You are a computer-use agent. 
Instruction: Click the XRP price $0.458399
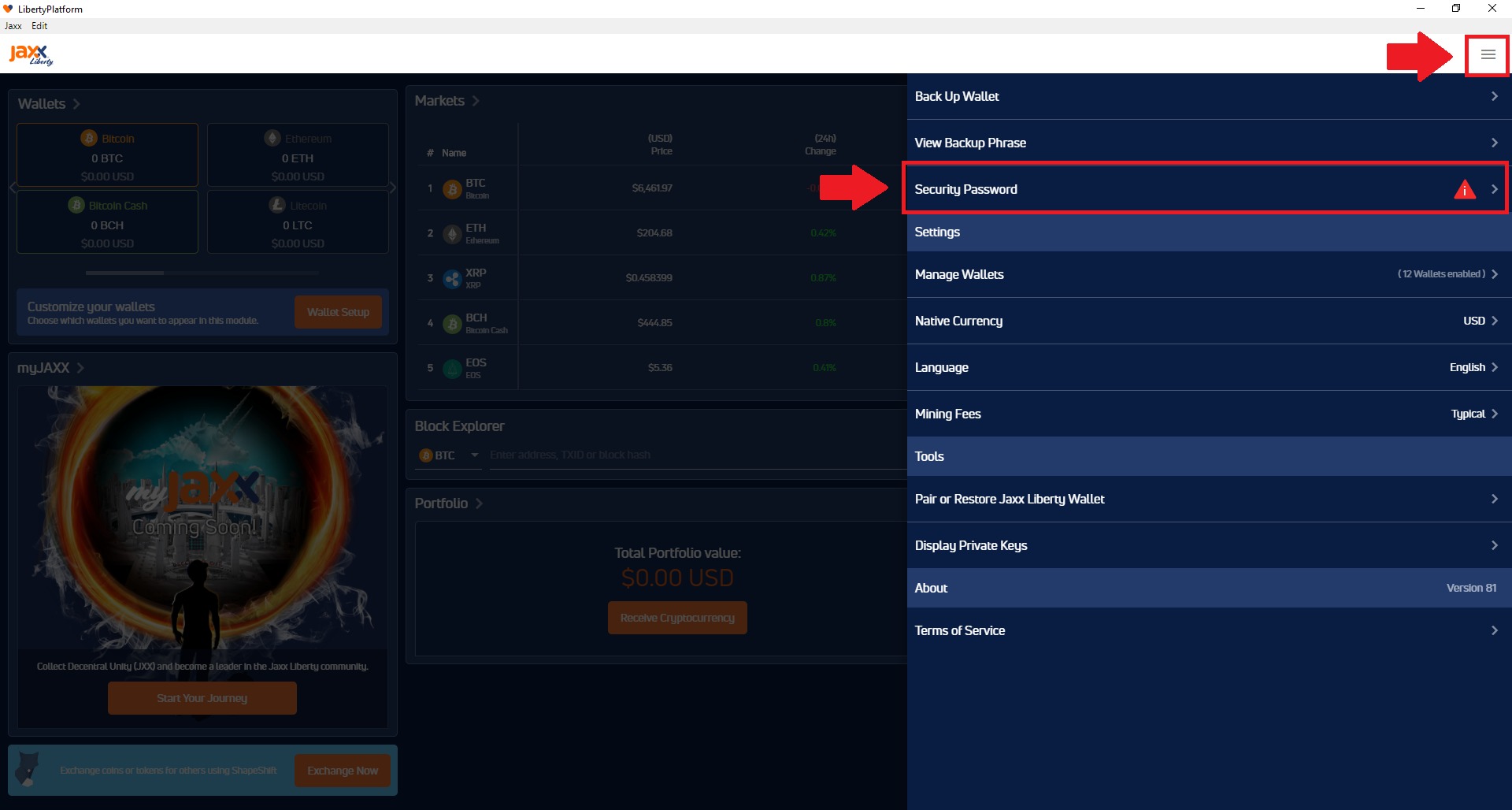pyautogui.click(x=649, y=277)
